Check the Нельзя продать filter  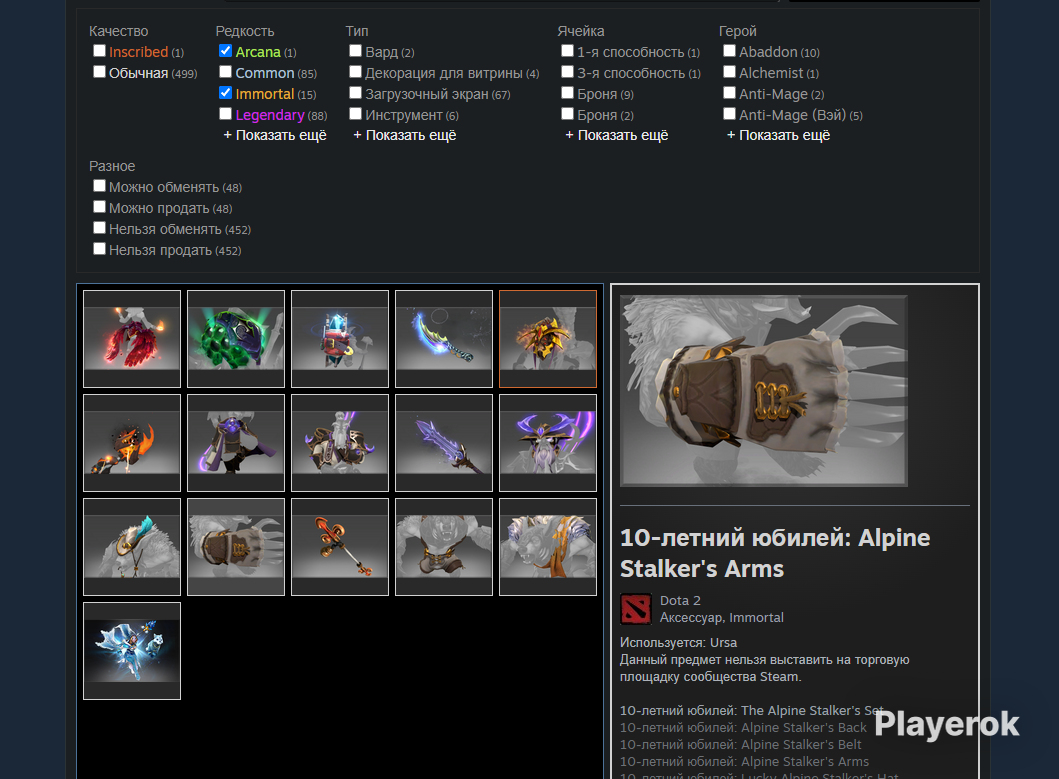pos(99,249)
